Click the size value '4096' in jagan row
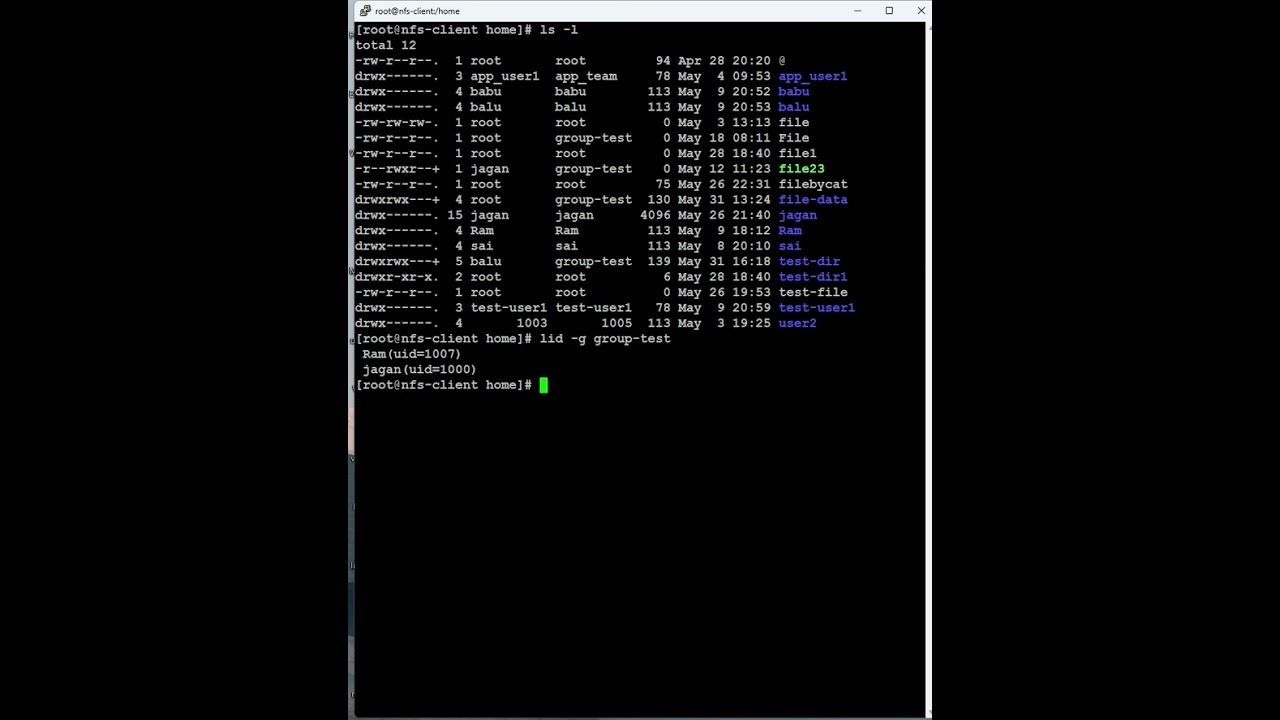The height and width of the screenshot is (720, 1280). 655,215
